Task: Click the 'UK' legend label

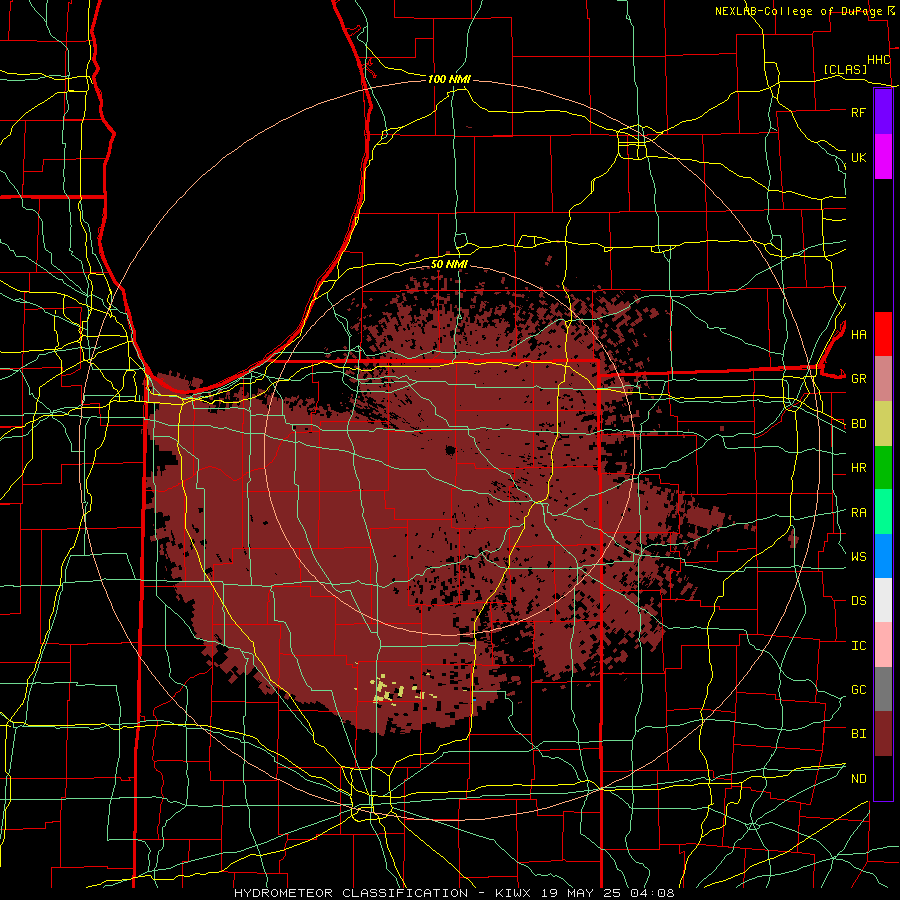Action: [x=858, y=157]
